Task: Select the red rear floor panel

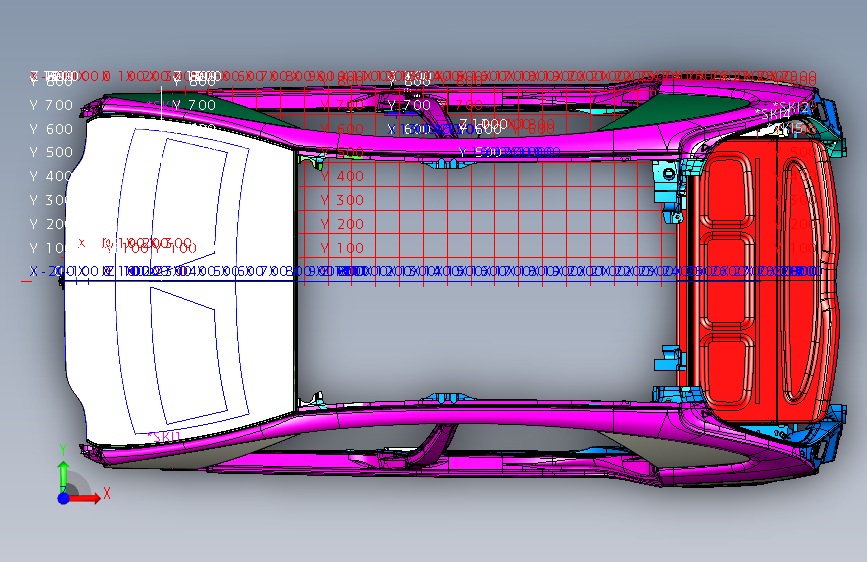Action: 759,279
